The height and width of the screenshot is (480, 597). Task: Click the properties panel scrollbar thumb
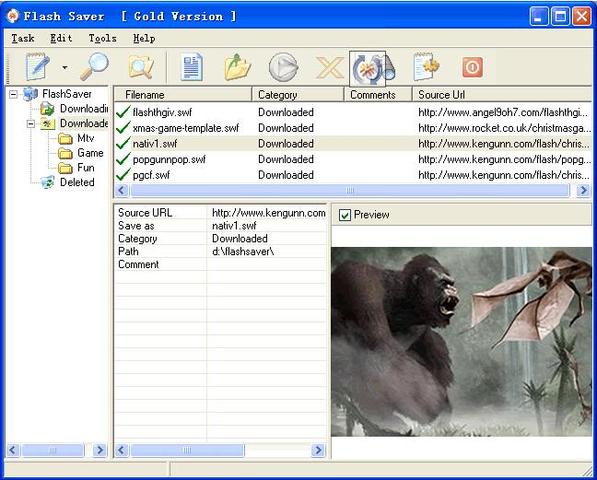click(x=187, y=450)
